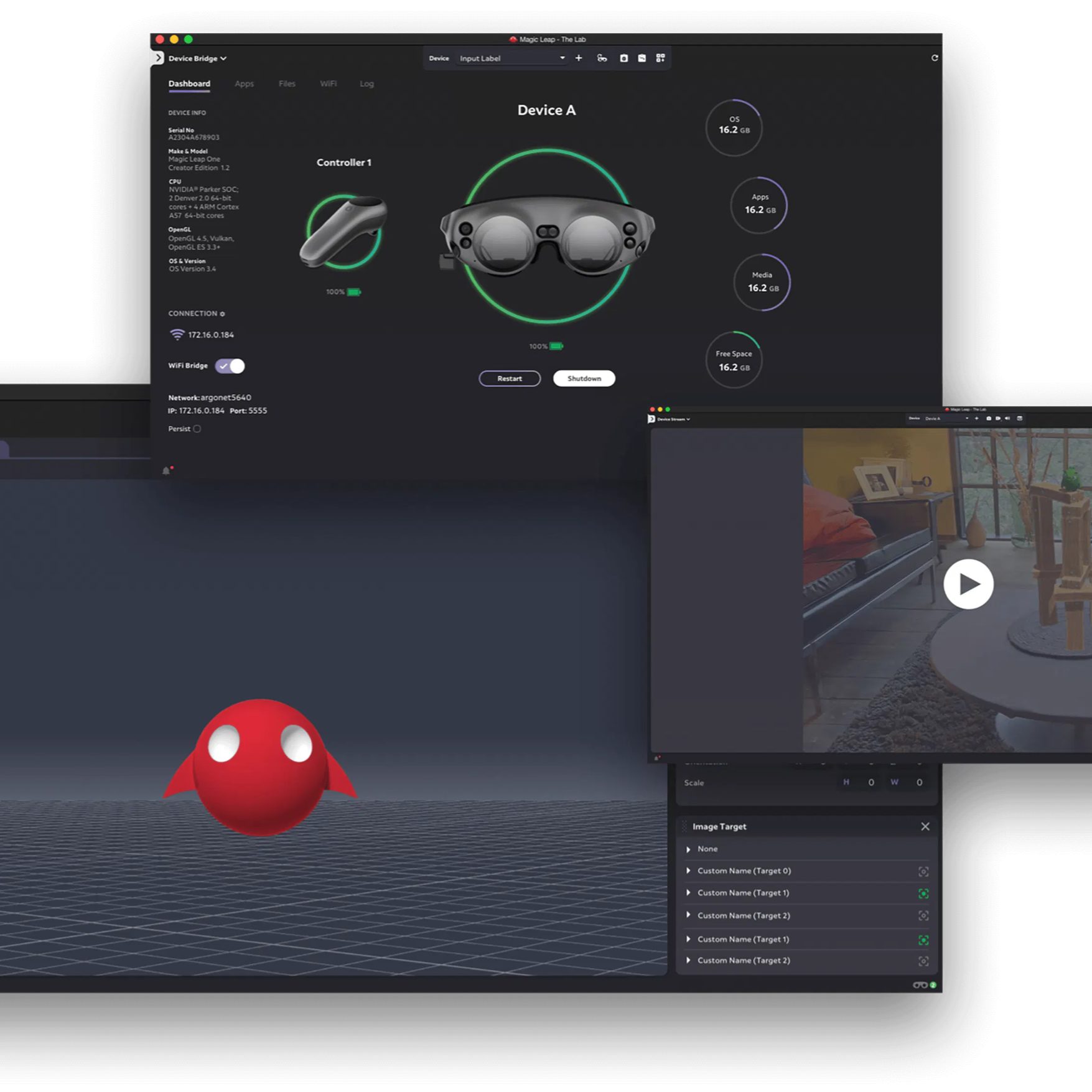Click the Free Space storage gauge
The height and width of the screenshot is (1092, 1092).
(x=734, y=360)
